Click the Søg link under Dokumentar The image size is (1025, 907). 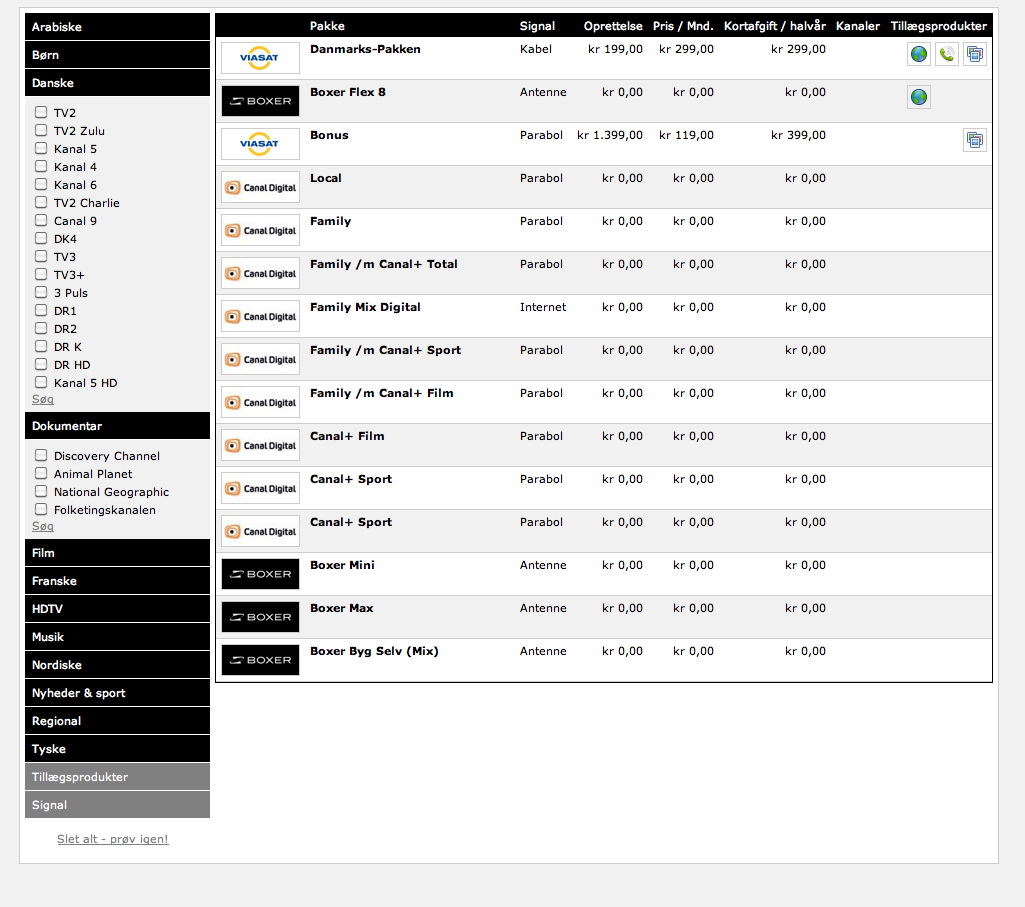point(43,526)
